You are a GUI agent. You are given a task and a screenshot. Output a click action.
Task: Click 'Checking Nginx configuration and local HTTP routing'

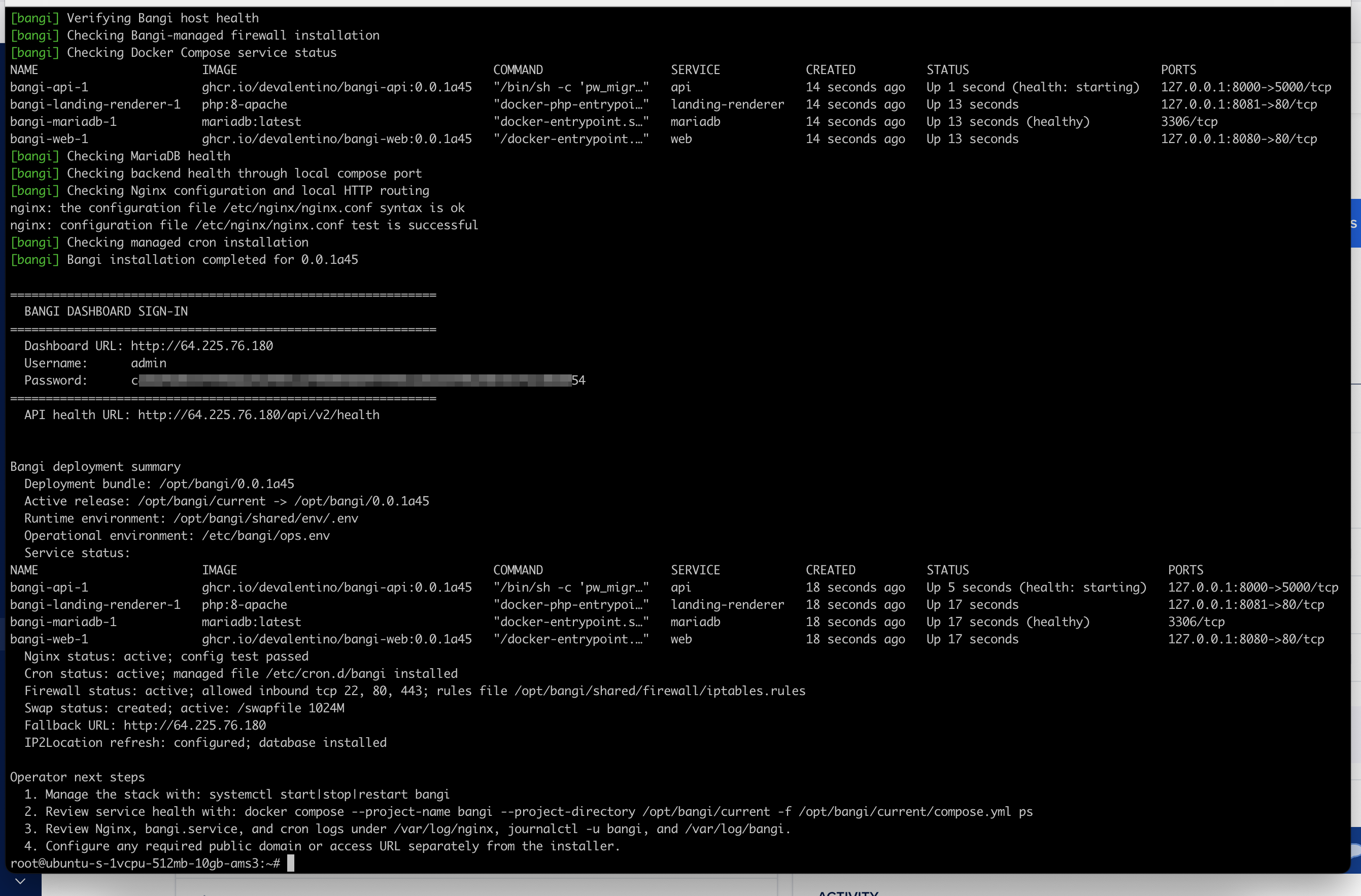pyautogui.click(x=220, y=190)
